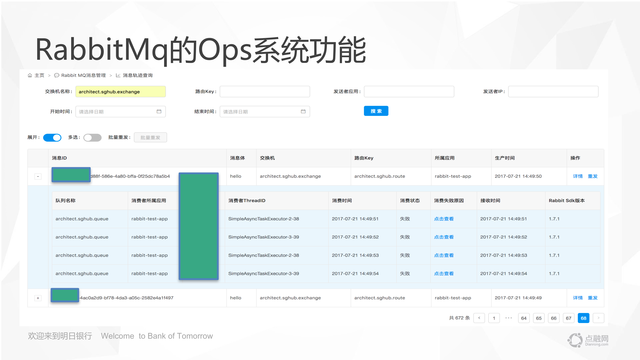
Task: Turn off the blue expand toggle switch
Action: point(52,138)
